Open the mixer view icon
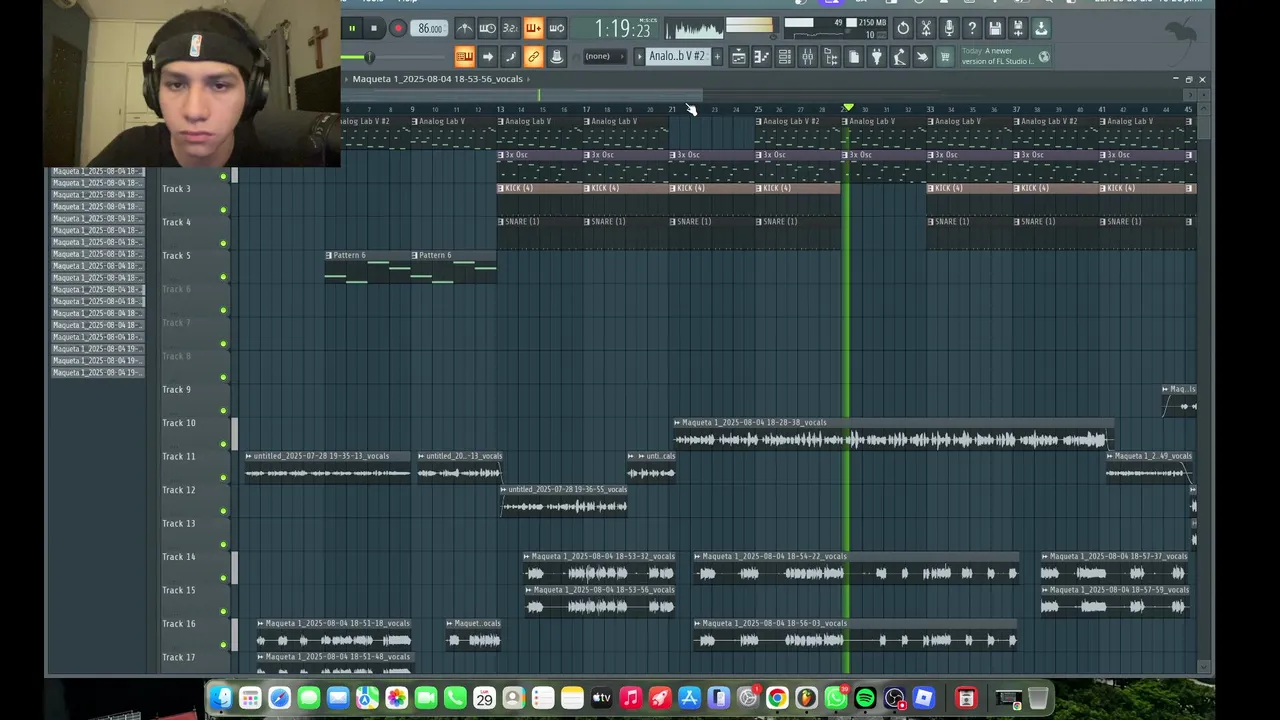The image size is (1280, 720). click(807, 57)
